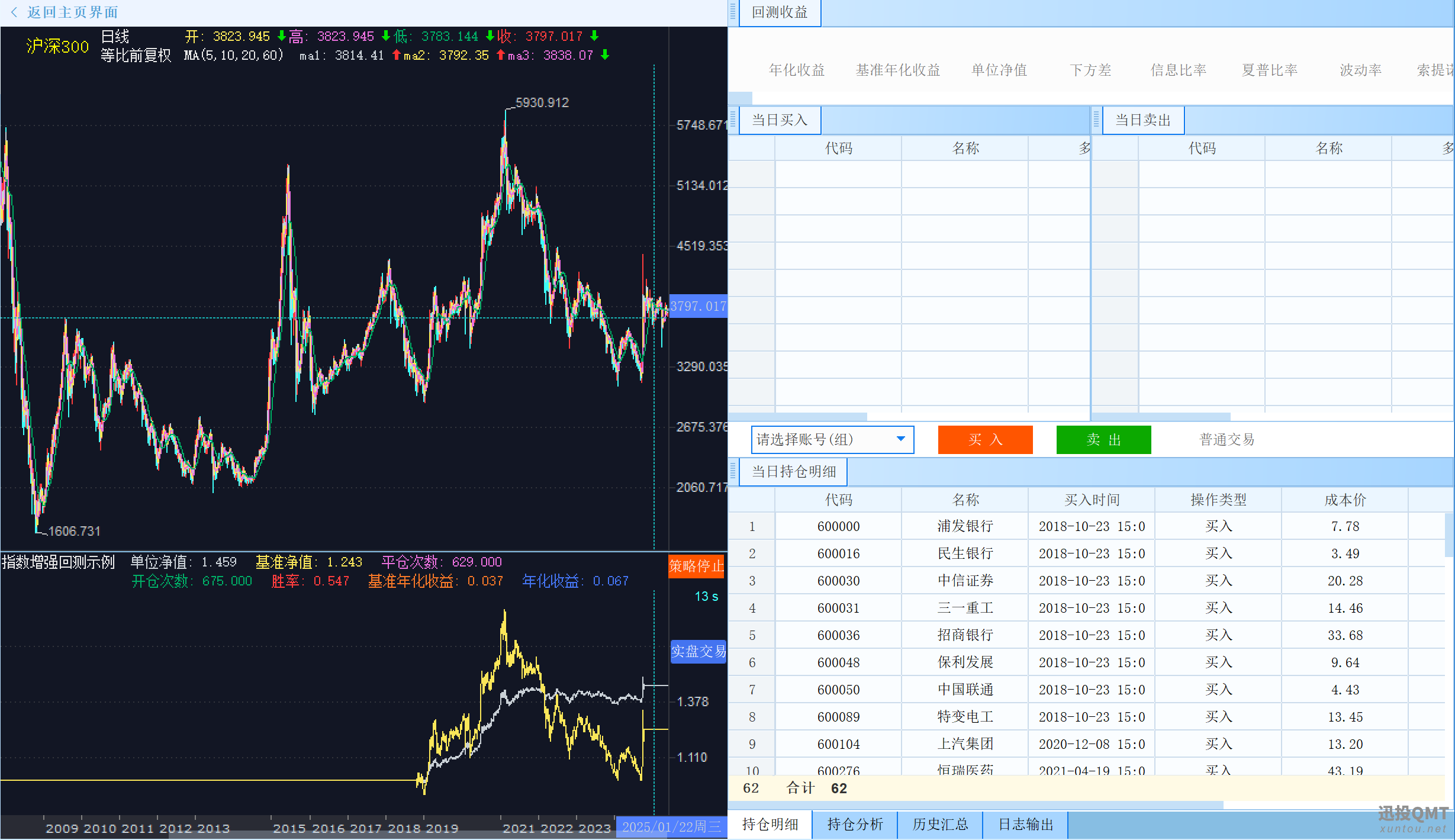Click the 5930.912 peak price label
The image size is (1455, 840).
[542, 103]
